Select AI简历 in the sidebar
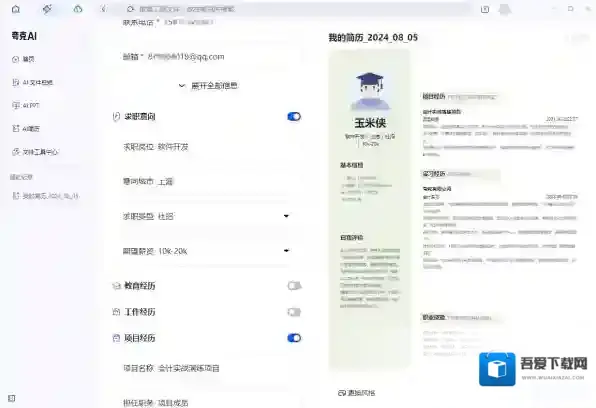 26,129
